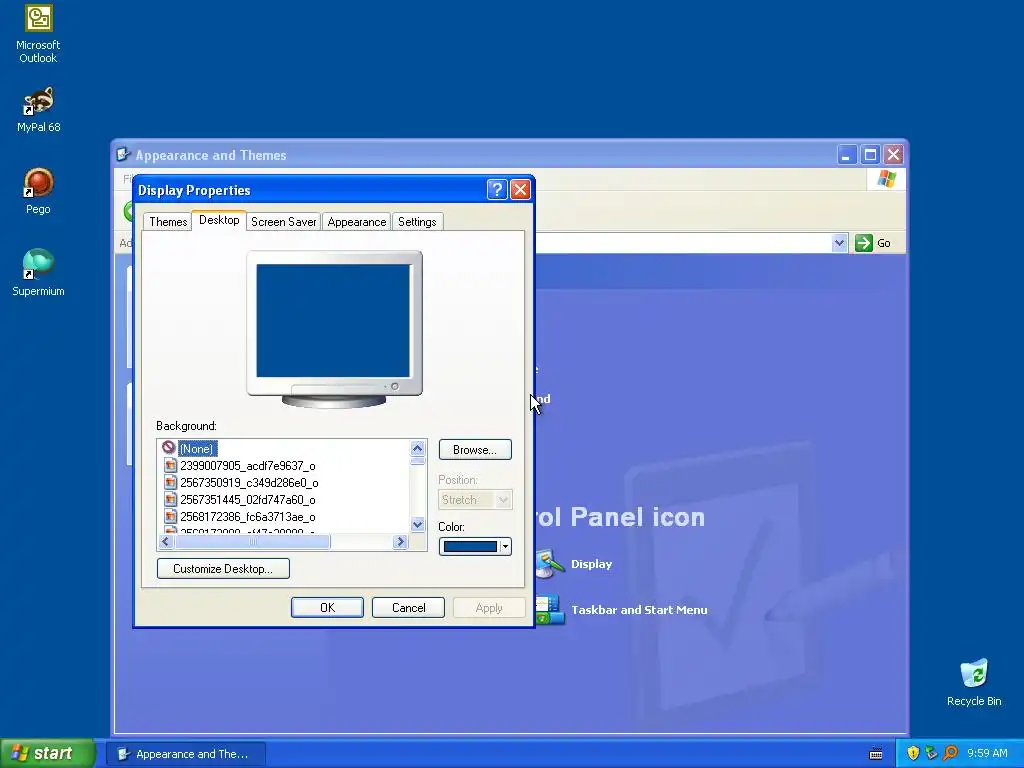Maximize the Appearance and Themes window
Screen dimensions: 1024x768
pos(870,155)
